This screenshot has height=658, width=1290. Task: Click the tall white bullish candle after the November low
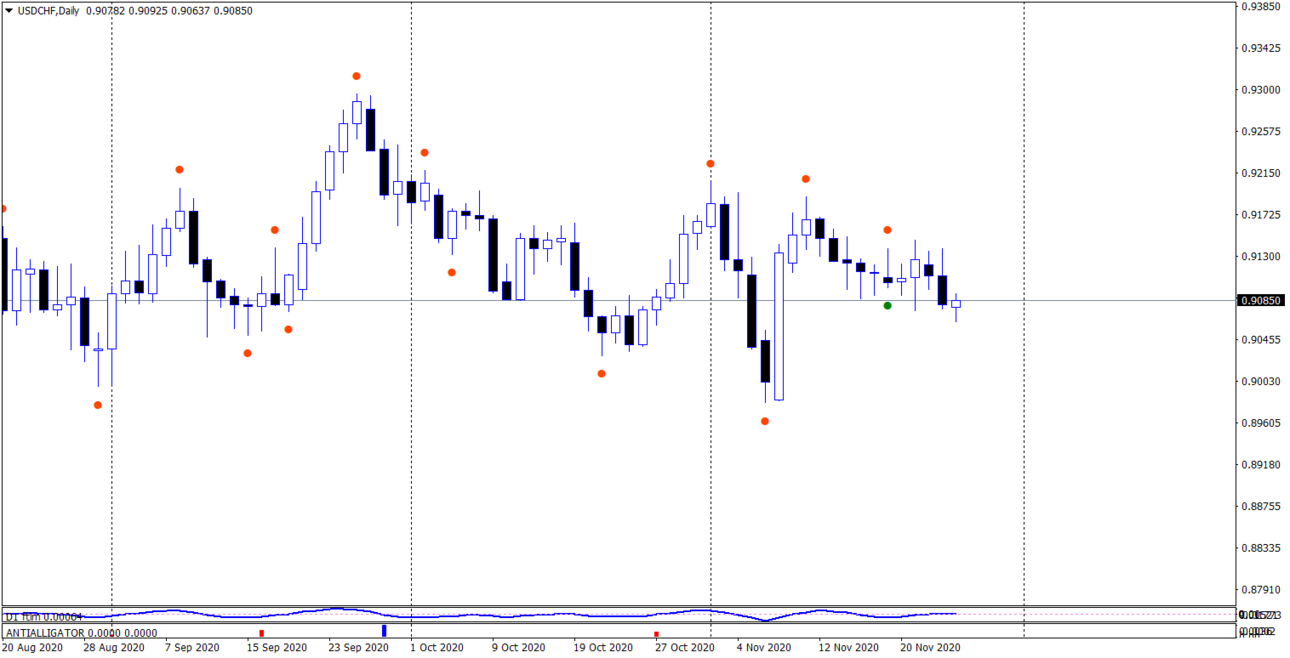(779, 325)
